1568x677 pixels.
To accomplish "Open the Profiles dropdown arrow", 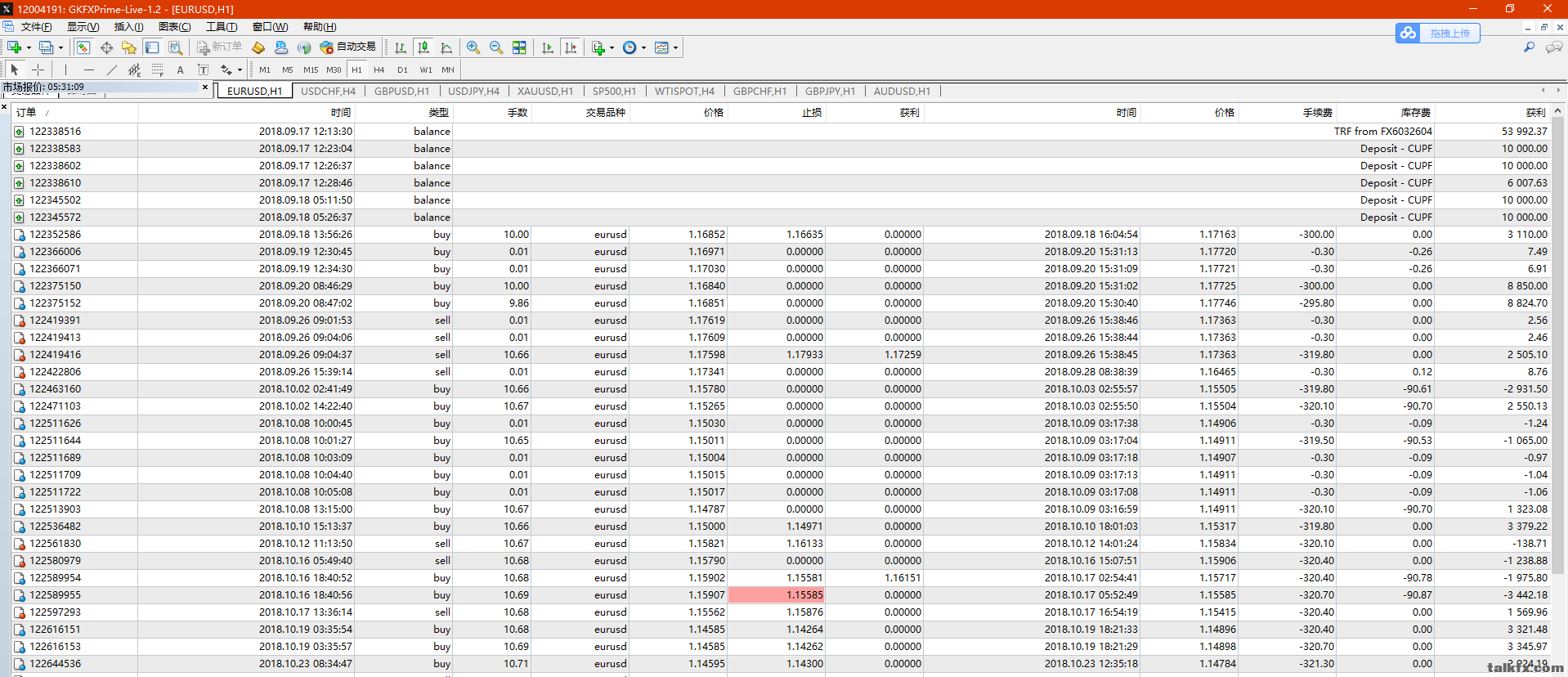I will pyautogui.click(x=60, y=47).
